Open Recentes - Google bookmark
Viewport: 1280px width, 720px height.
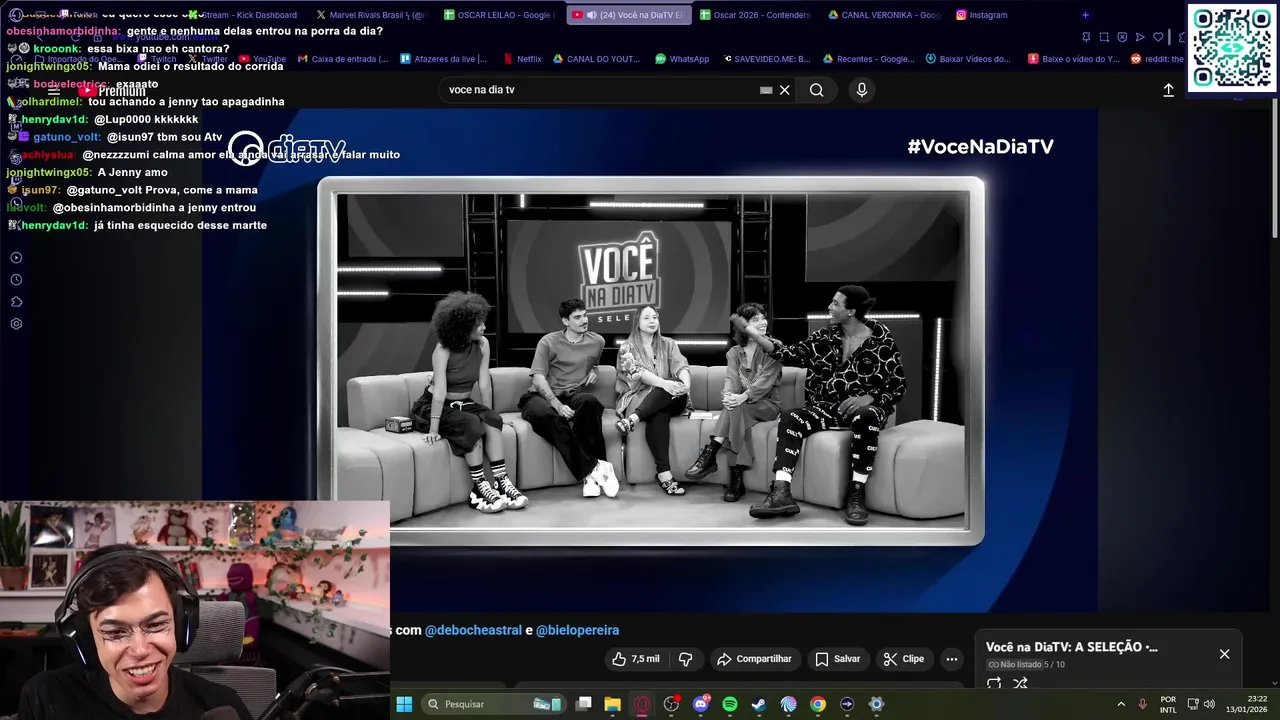[x=868, y=59]
